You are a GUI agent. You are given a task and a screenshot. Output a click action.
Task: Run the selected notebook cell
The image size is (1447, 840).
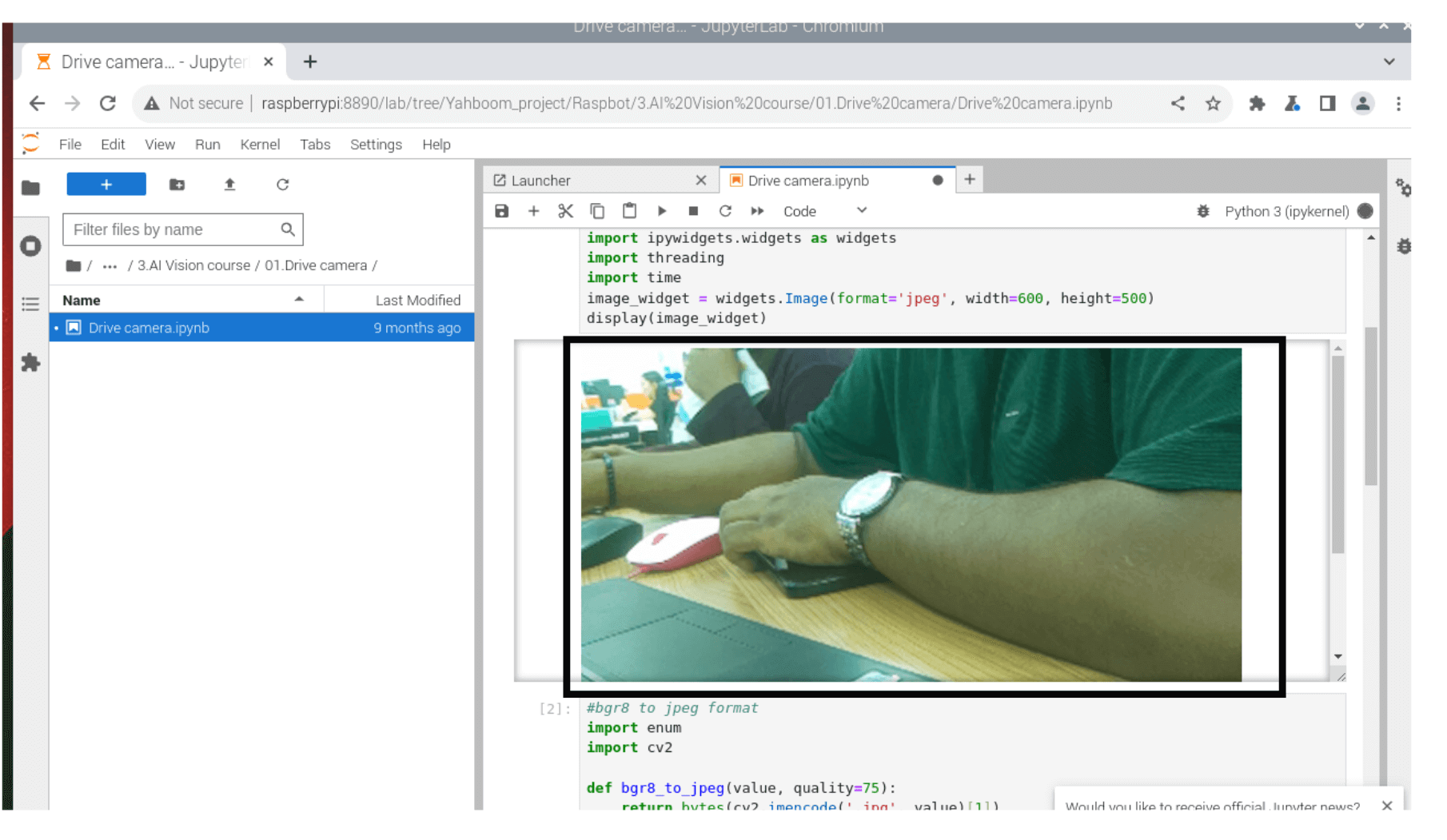(x=662, y=210)
